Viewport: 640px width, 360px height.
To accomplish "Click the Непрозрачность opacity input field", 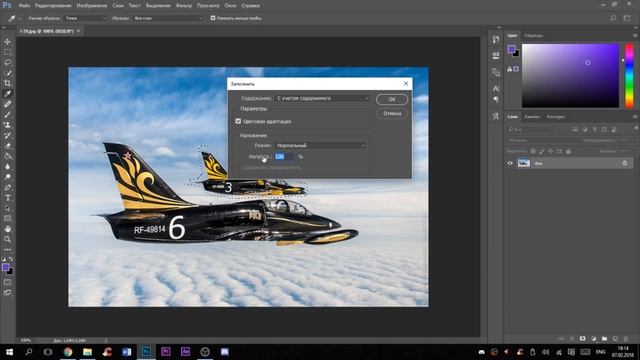I will (x=284, y=157).
